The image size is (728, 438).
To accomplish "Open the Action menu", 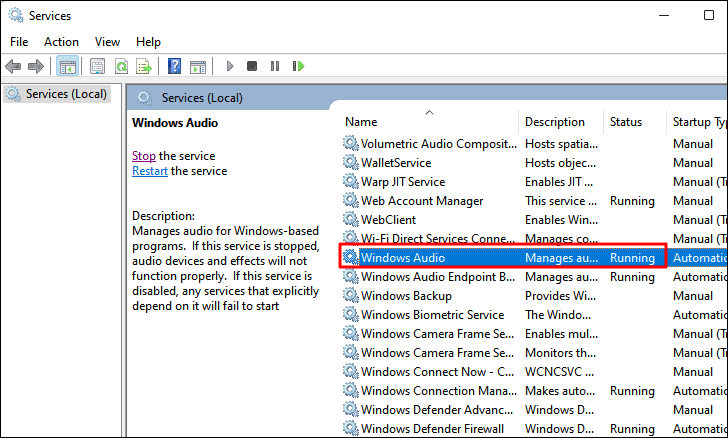I will point(61,42).
